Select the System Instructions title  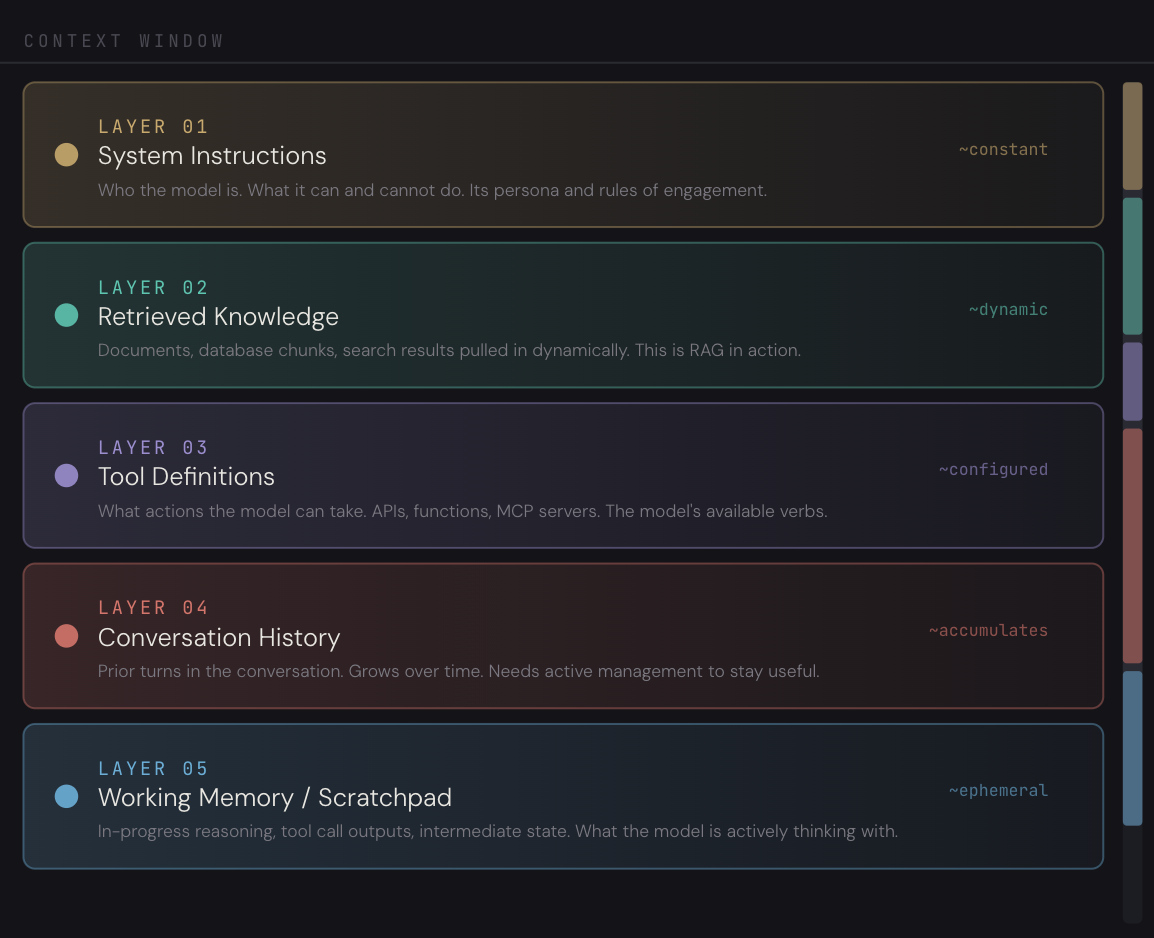(212, 156)
